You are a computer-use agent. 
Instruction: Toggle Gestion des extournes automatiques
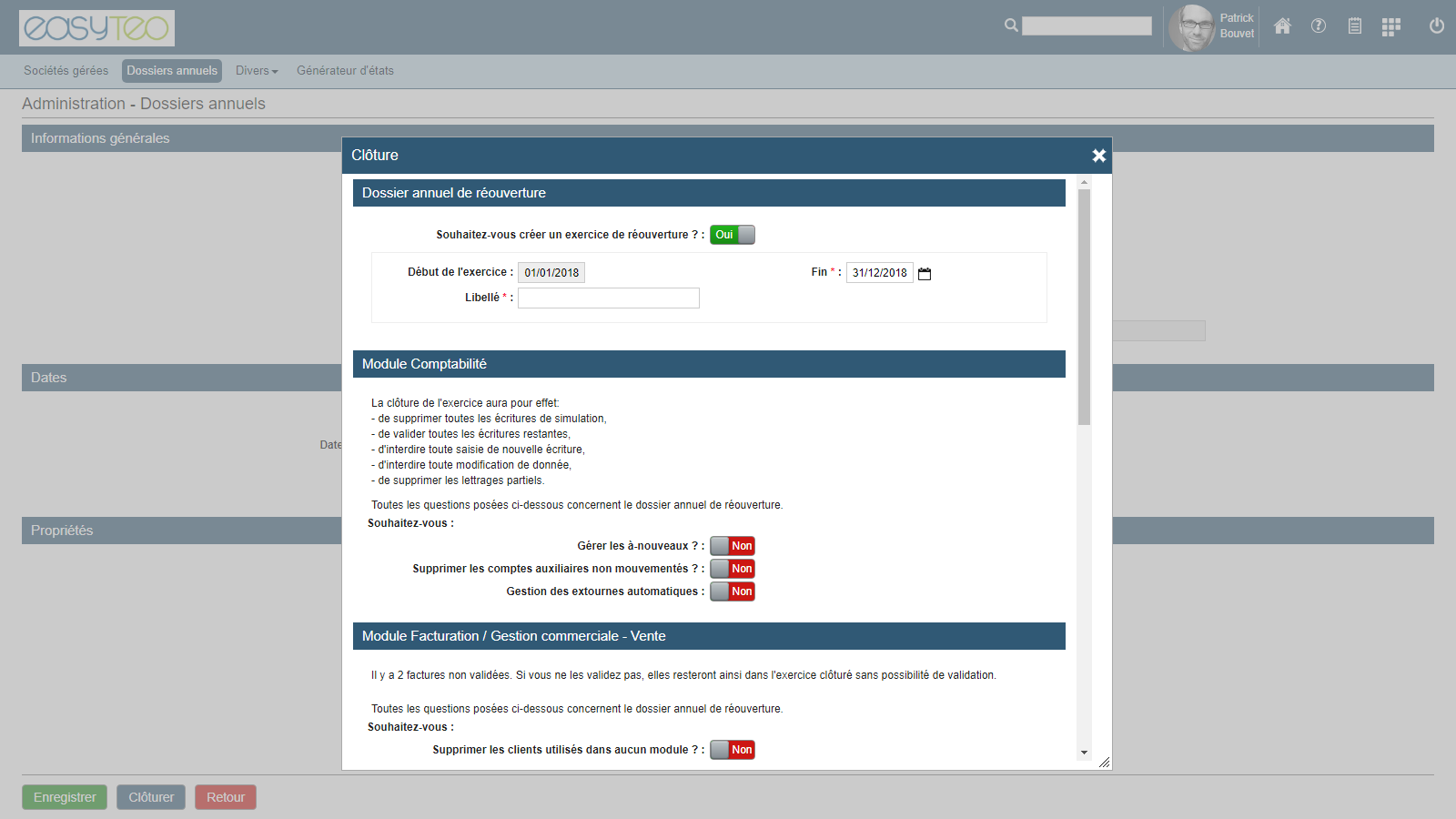pyautogui.click(x=733, y=591)
